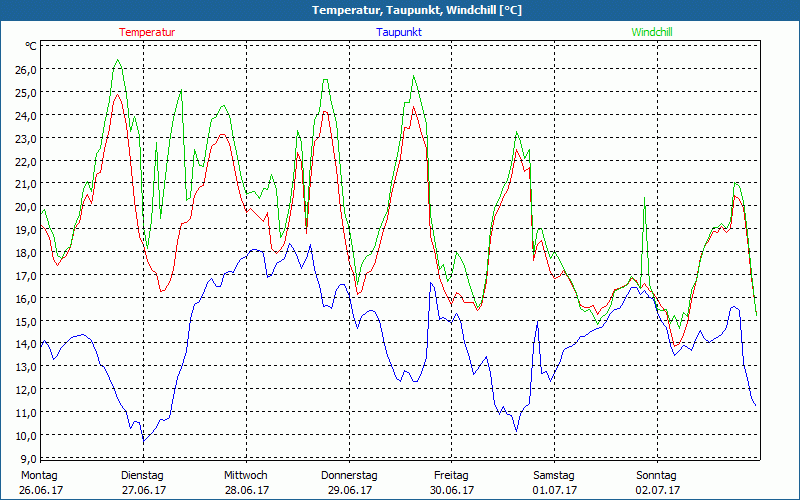Select the Sonntag day label
This screenshot has width=800, height=500.
(x=657, y=475)
